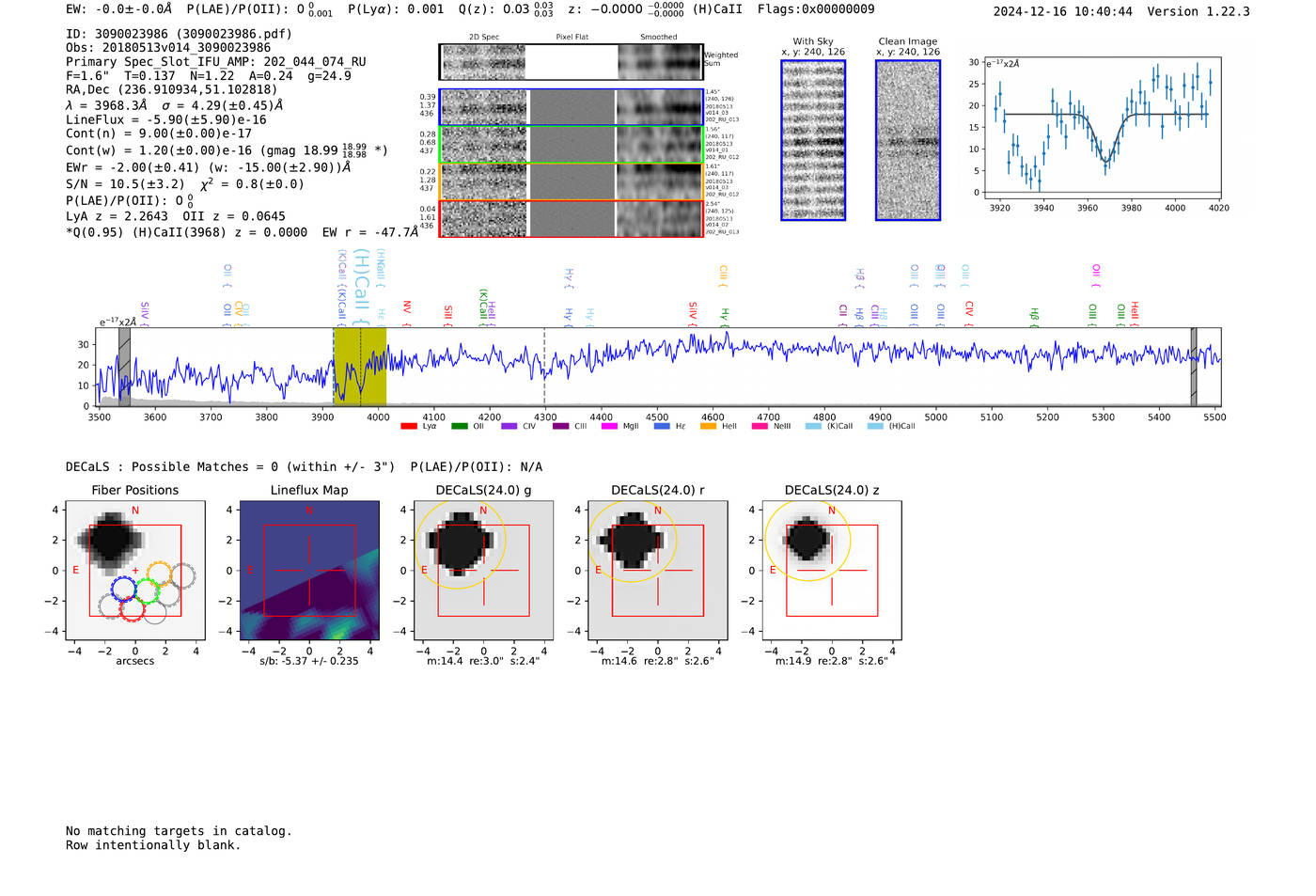The image size is (1316, 896).
Task: Open the DECaLS z-band image
Action: pos(832,570)
